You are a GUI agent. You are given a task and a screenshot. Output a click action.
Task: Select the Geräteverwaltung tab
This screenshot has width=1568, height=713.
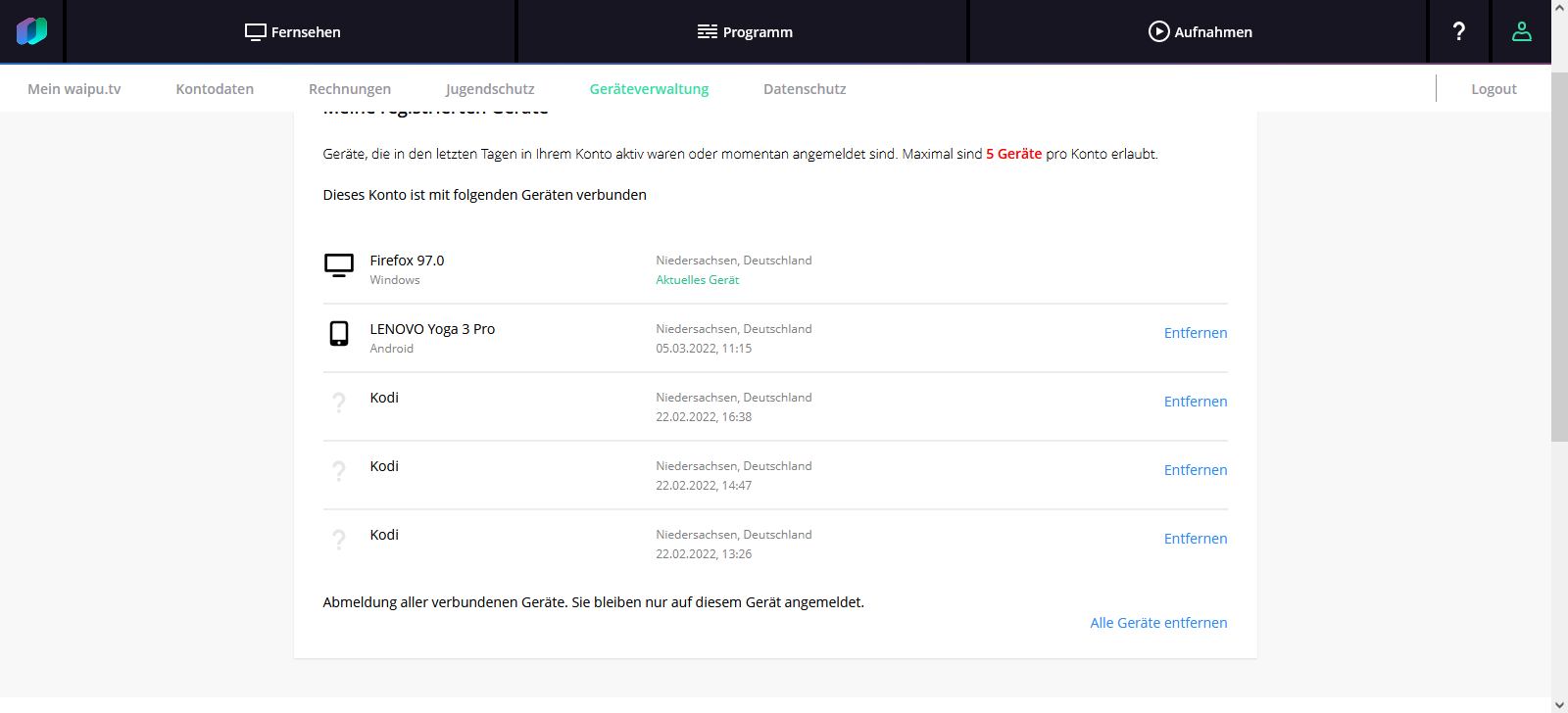point(649,89)
